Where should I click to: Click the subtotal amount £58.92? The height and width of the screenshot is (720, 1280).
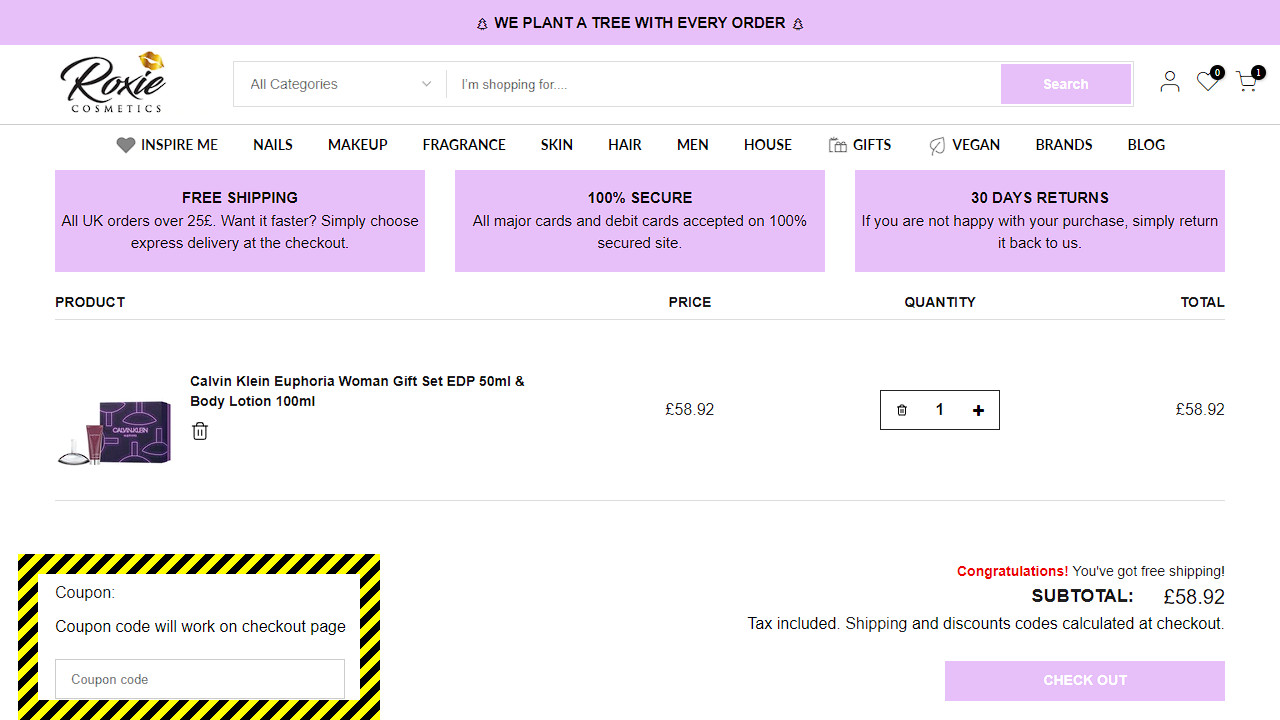coord(1194,597)
